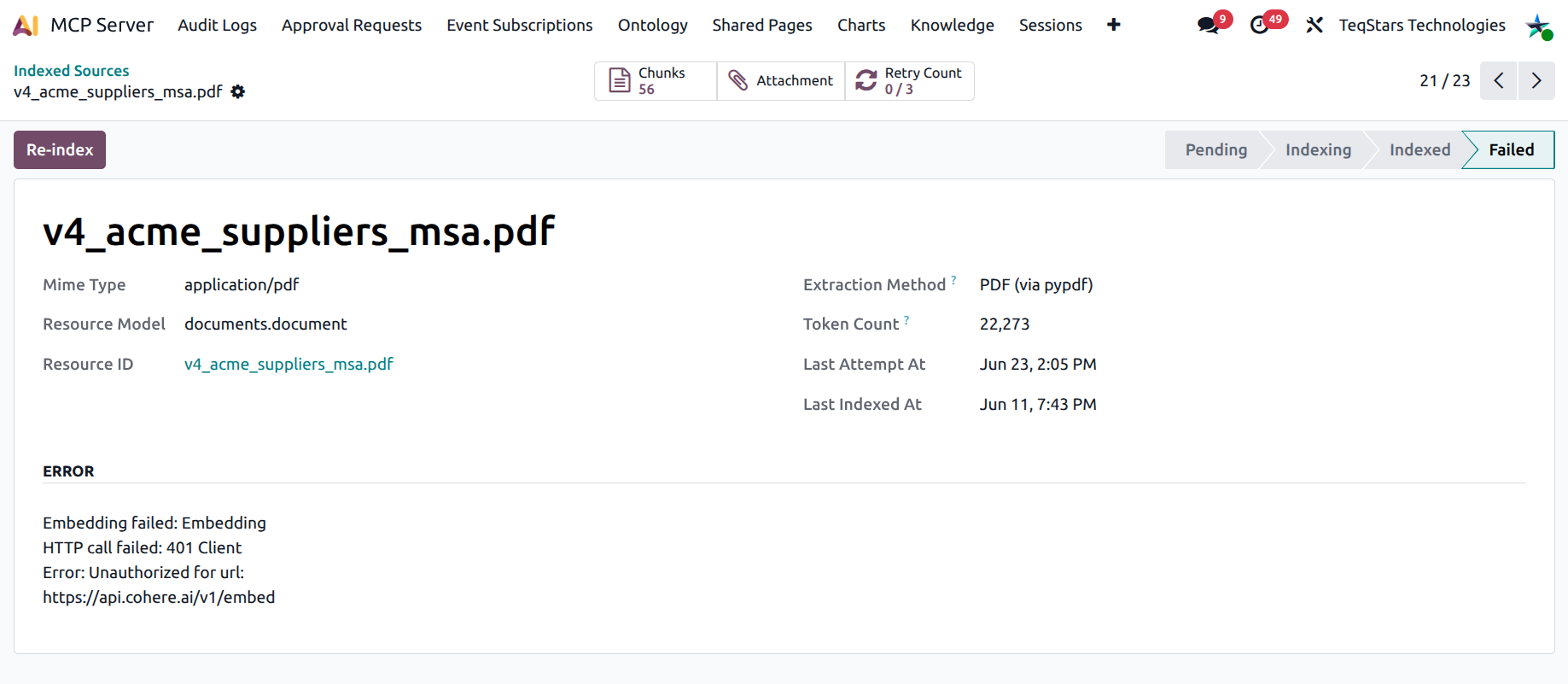Open the Ontology menu

653,26
